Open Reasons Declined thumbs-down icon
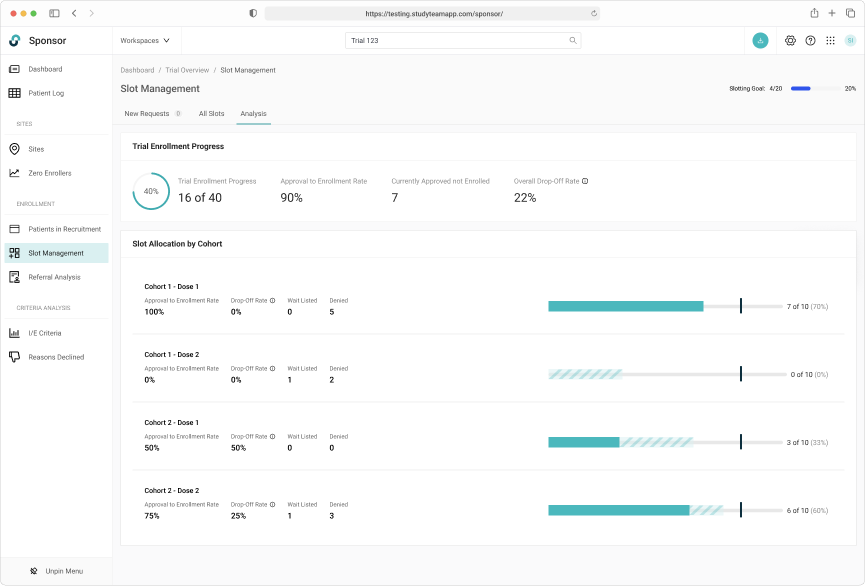865x586 pixels. pos(15,357)
